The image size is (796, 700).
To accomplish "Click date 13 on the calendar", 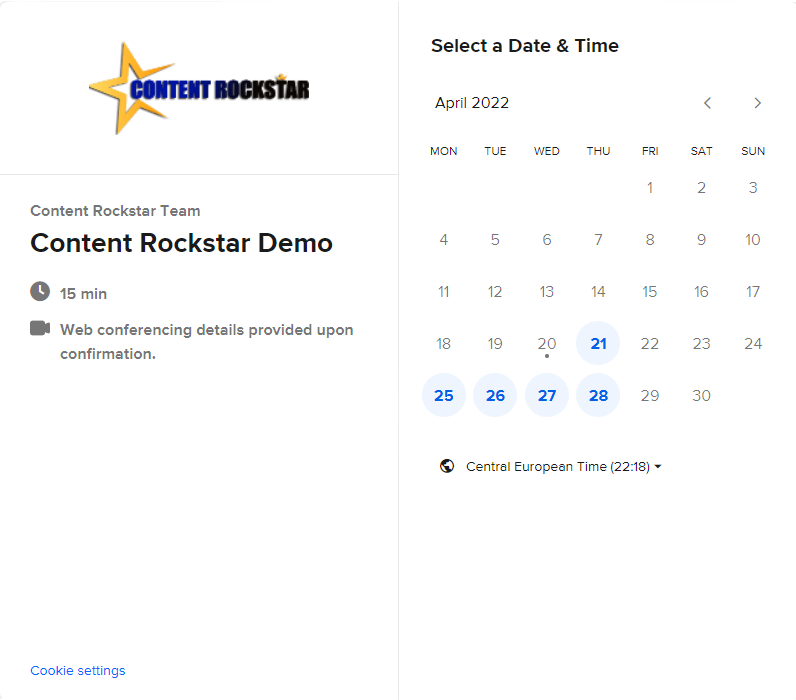I will pos(547,292).
